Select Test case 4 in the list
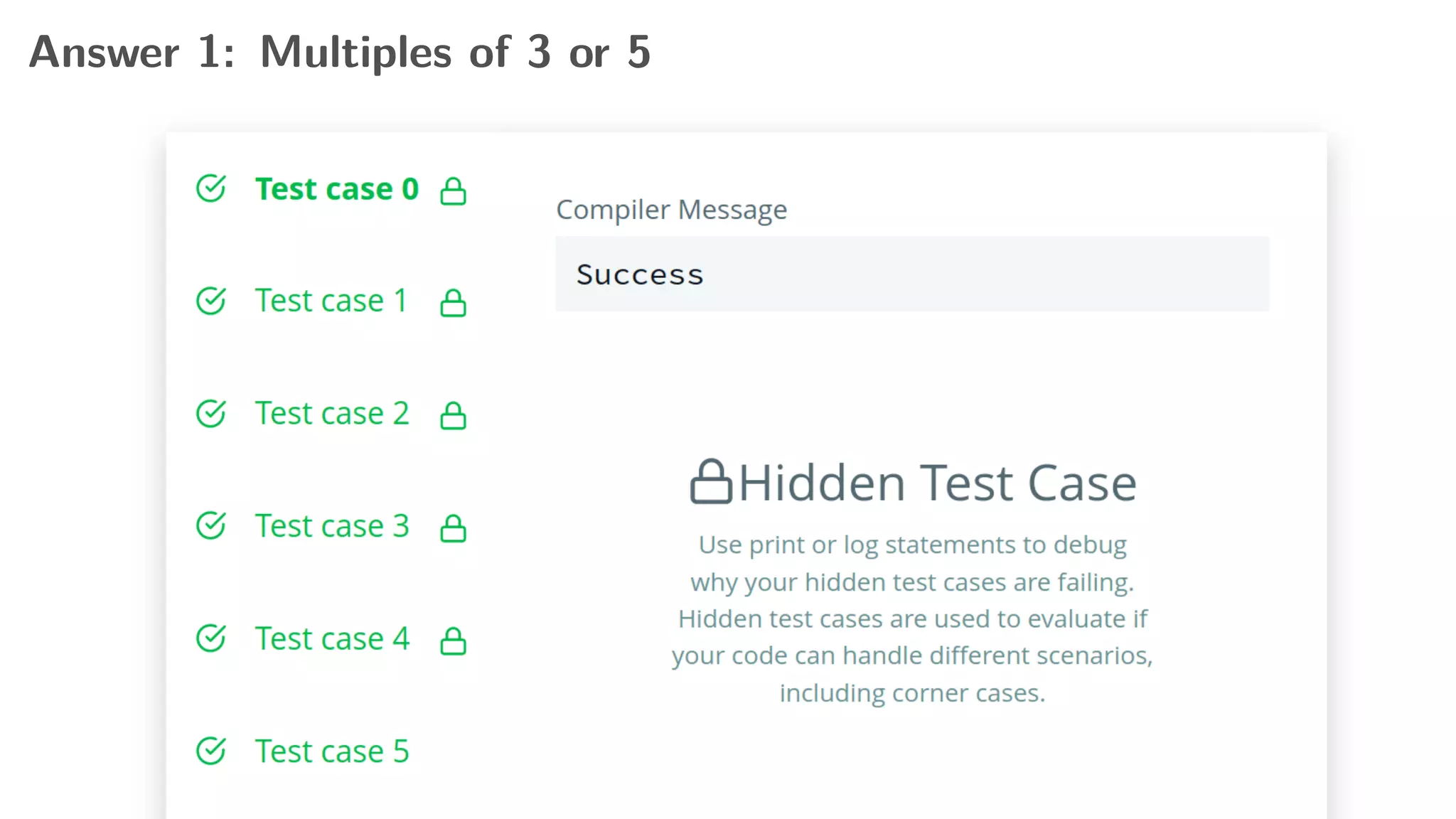This screenshot has height=819, width=1456. [332, 638]
